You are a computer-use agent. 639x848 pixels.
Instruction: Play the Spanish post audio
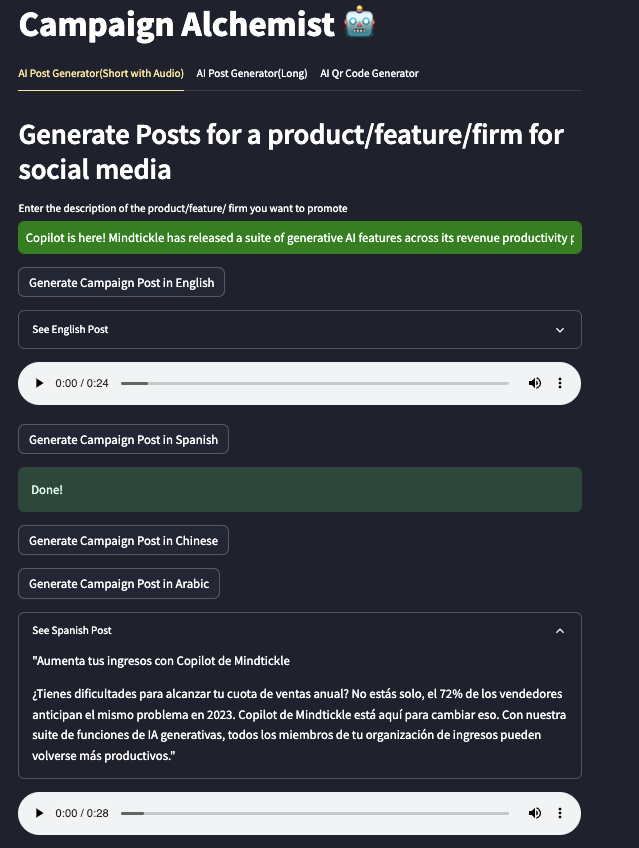point(39,813)
